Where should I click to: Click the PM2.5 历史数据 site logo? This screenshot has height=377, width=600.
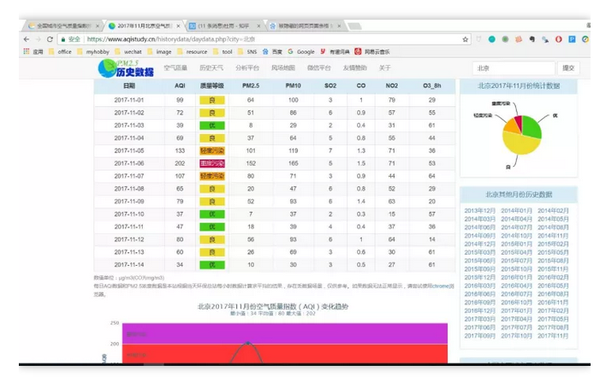126,69
